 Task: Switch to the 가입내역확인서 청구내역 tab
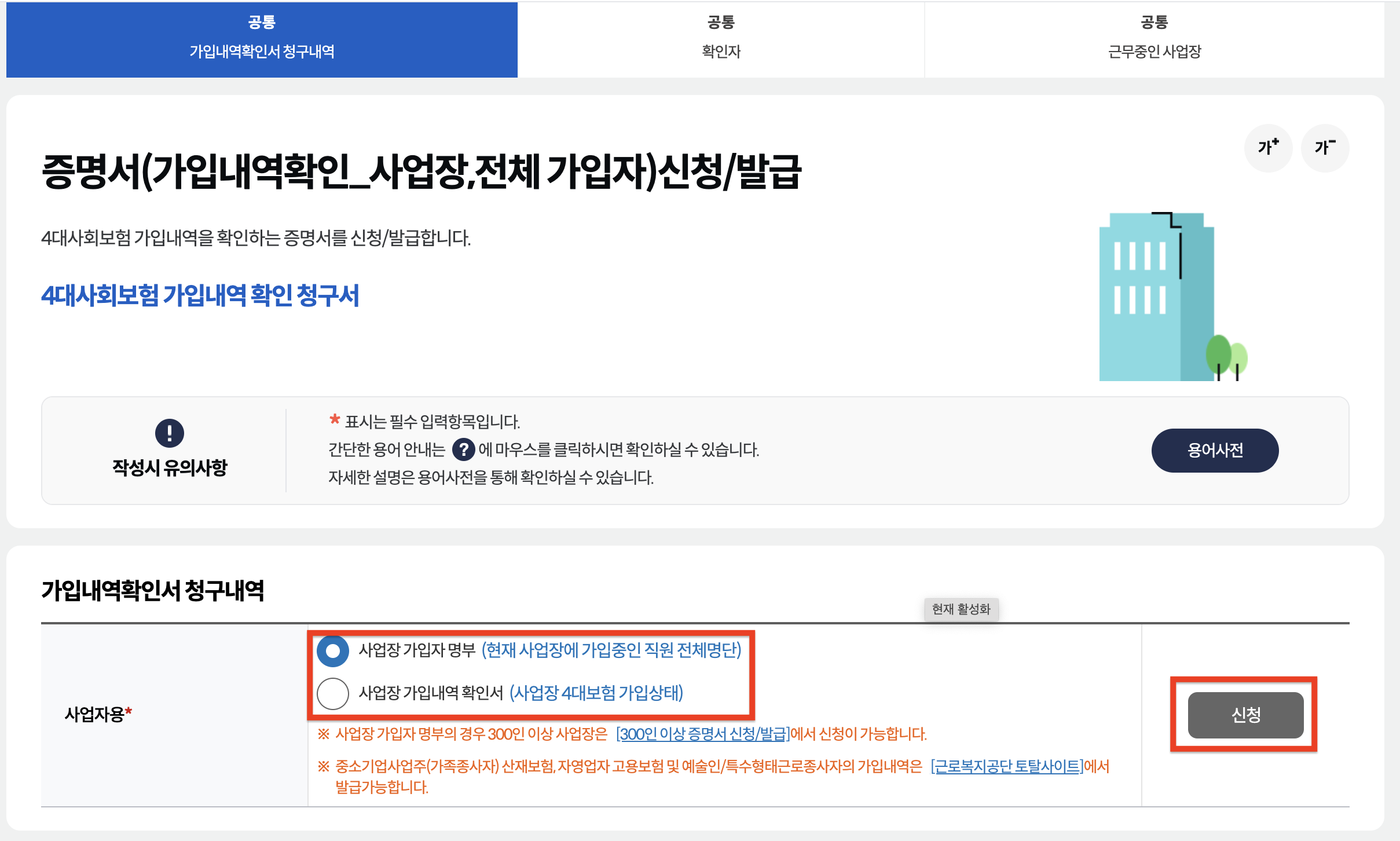pyautogui.click(x=262, y=39)
